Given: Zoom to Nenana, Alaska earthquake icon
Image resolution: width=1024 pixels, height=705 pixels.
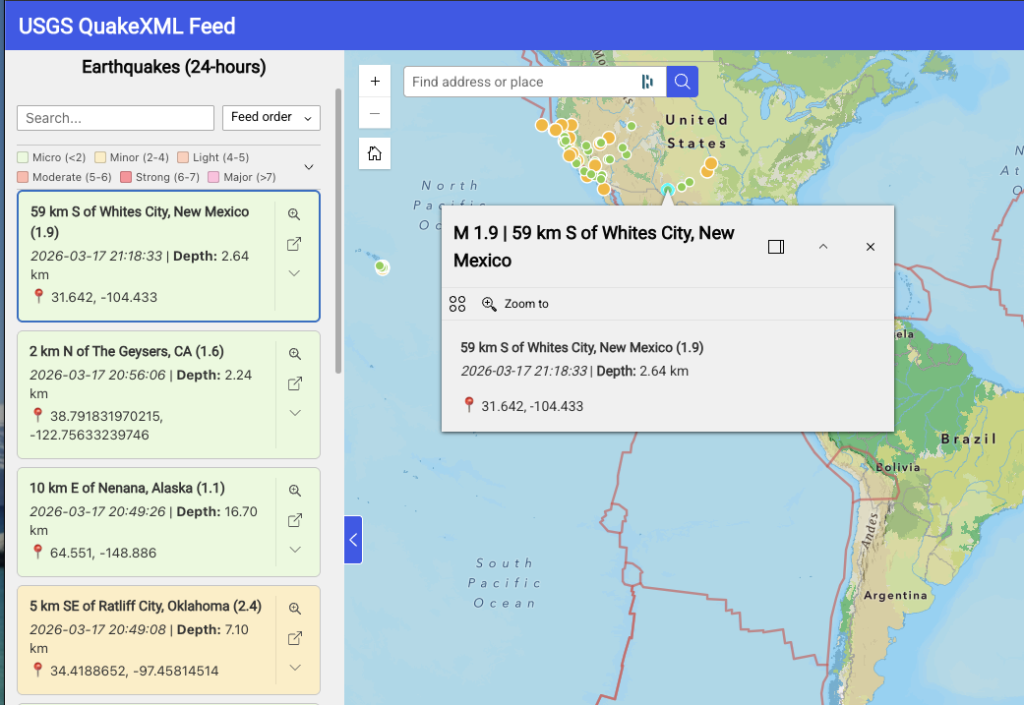Looking at the screenshot, I should (x=295, y=491).
